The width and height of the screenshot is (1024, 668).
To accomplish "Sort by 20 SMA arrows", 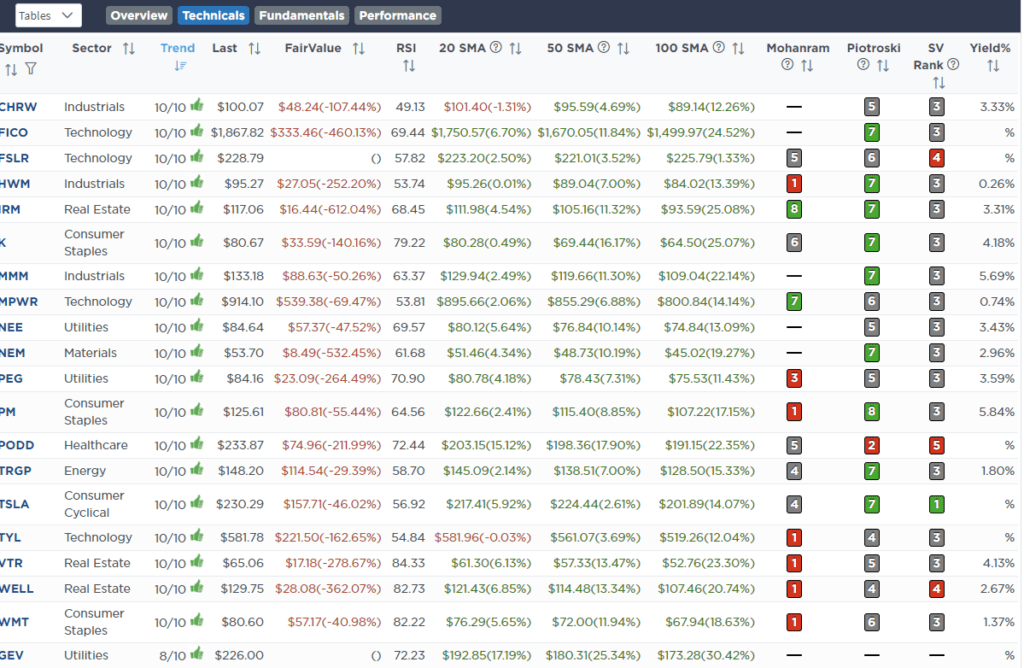I will 515,48.
